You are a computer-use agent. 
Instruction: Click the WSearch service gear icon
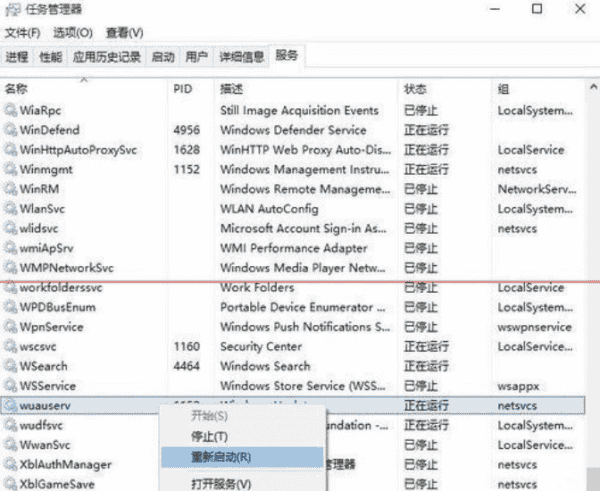(x=10, y=366)
